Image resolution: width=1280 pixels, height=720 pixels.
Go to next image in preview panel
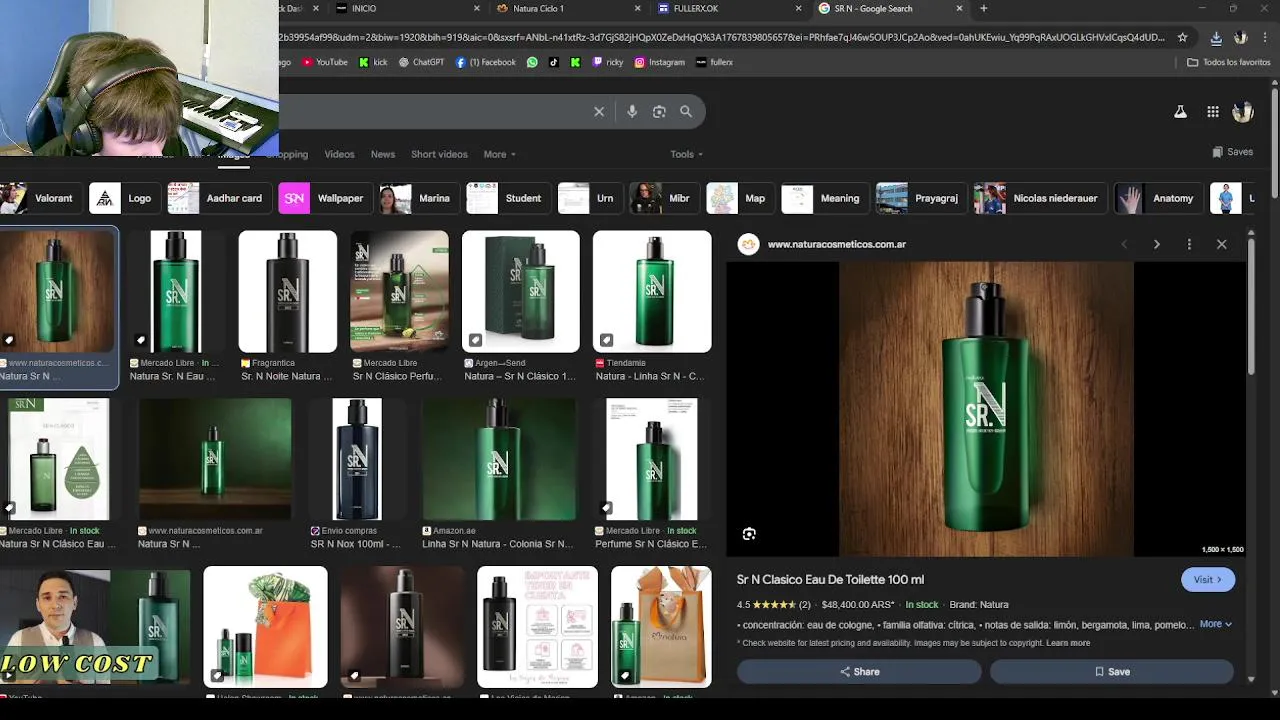tap(1157, 244)
